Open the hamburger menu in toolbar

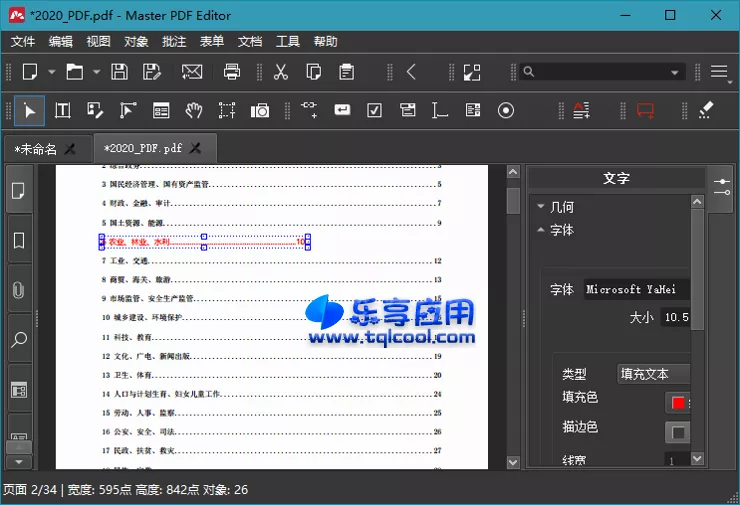pos(719,72)
